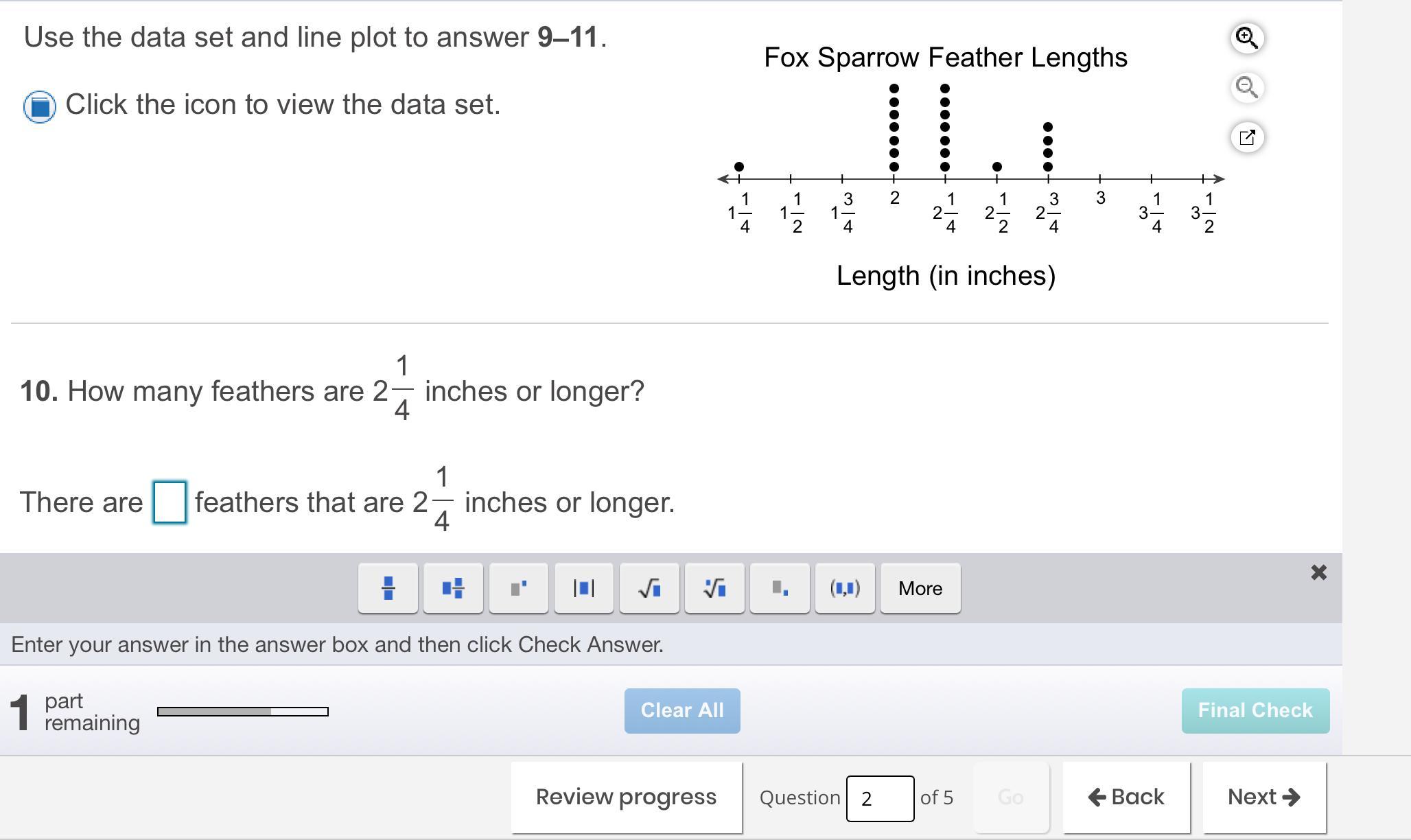Insert a subscript template

click(x=780, y=588)
